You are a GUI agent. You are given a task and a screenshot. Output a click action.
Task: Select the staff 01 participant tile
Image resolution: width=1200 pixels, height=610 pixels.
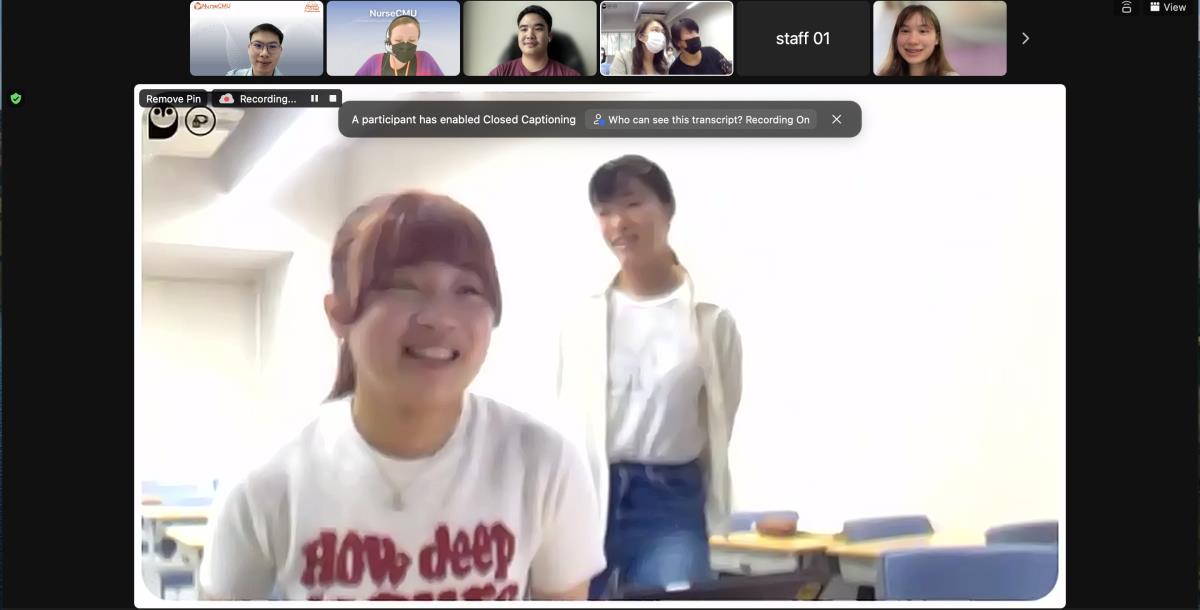(x=803, y=38)
